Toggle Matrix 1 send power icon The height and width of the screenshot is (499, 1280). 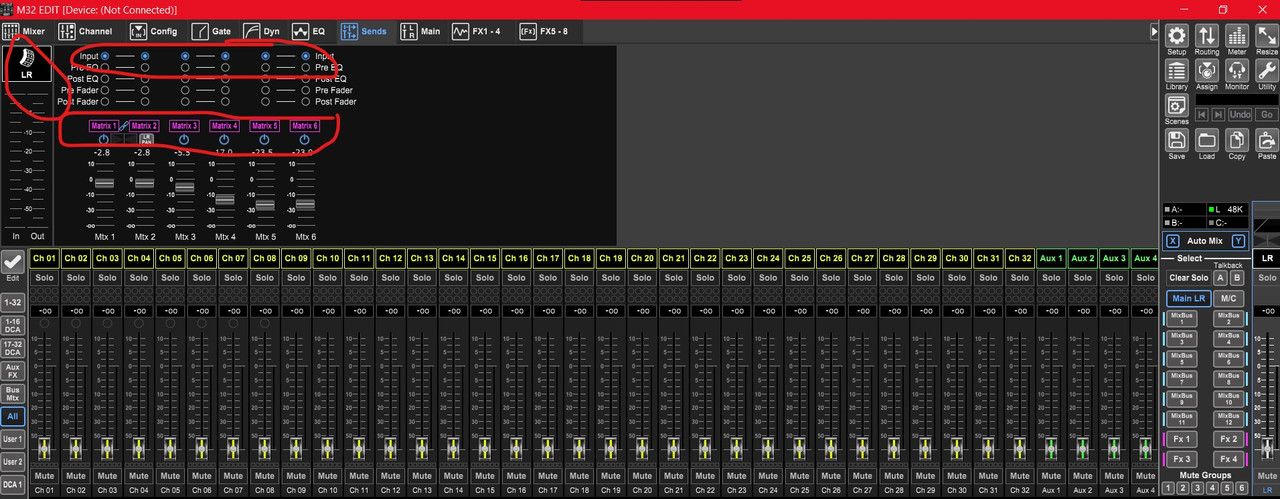pos(104,140)
